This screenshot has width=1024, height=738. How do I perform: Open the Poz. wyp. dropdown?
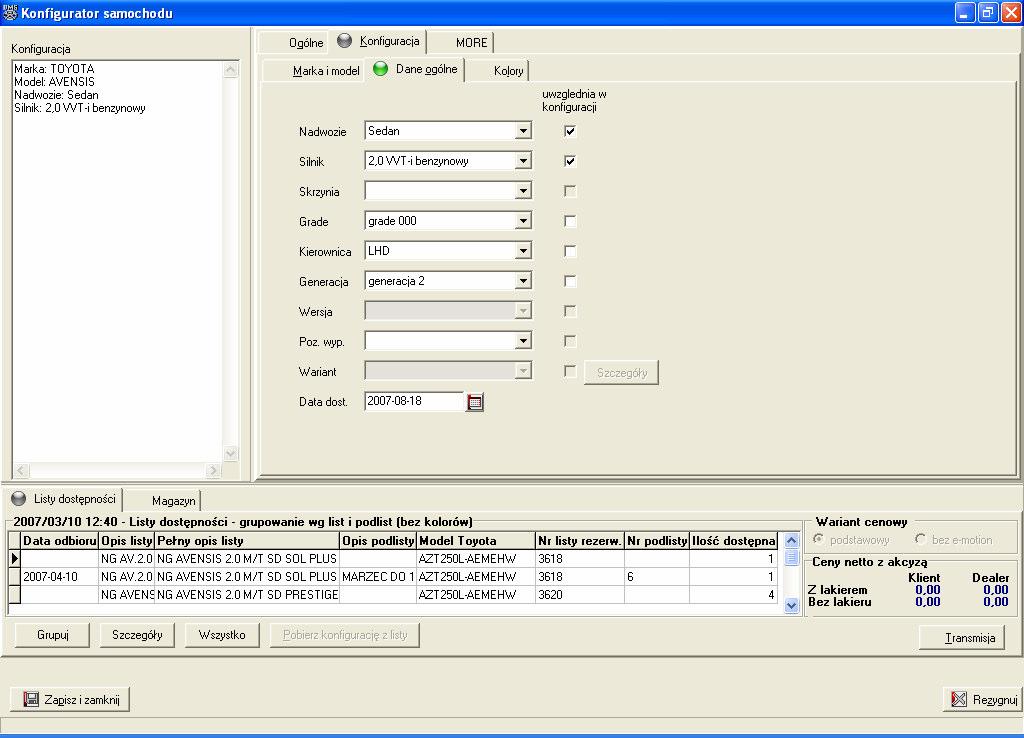(x=522, y=342)
